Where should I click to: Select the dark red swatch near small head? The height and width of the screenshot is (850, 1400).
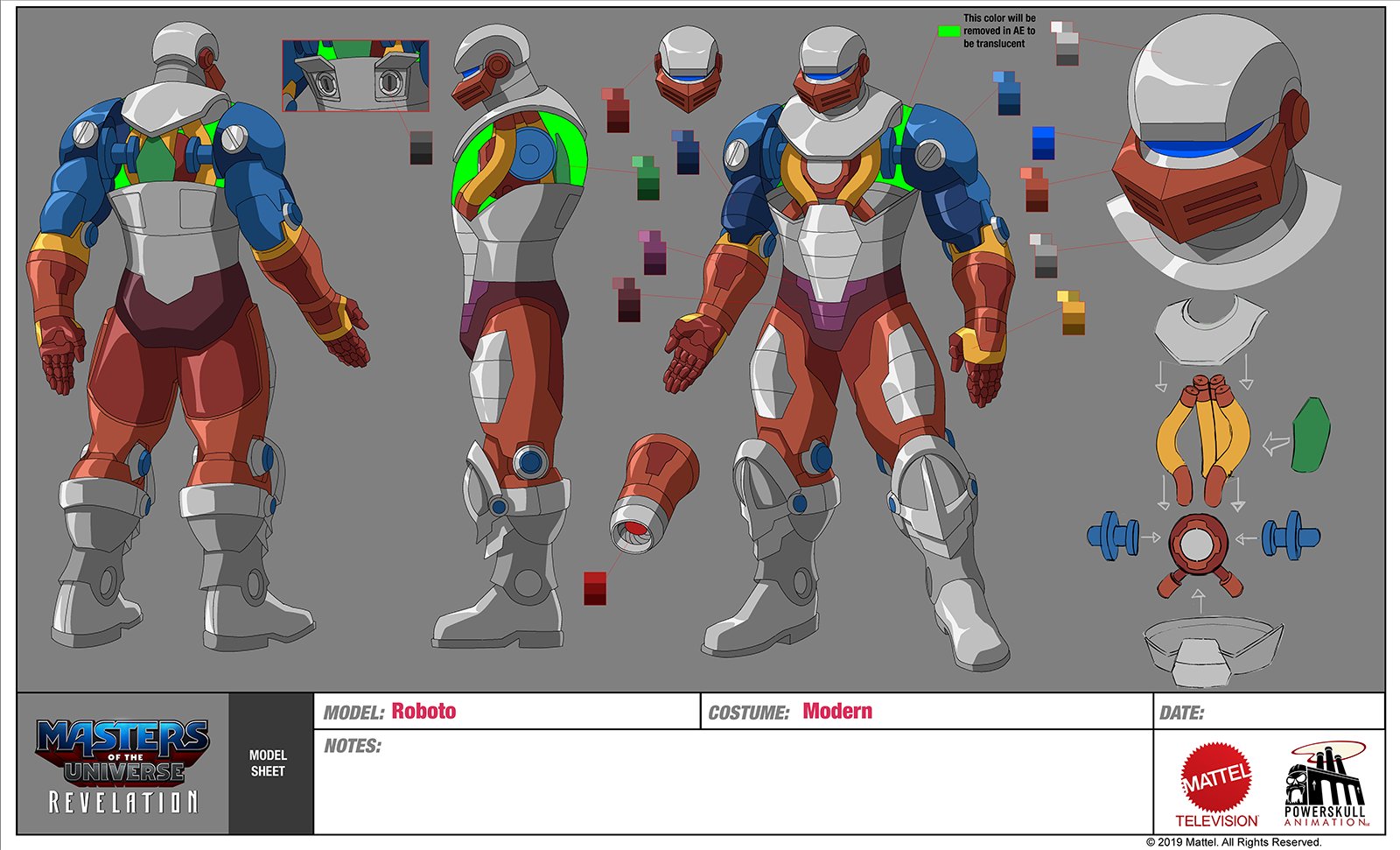tap(616, 109)
